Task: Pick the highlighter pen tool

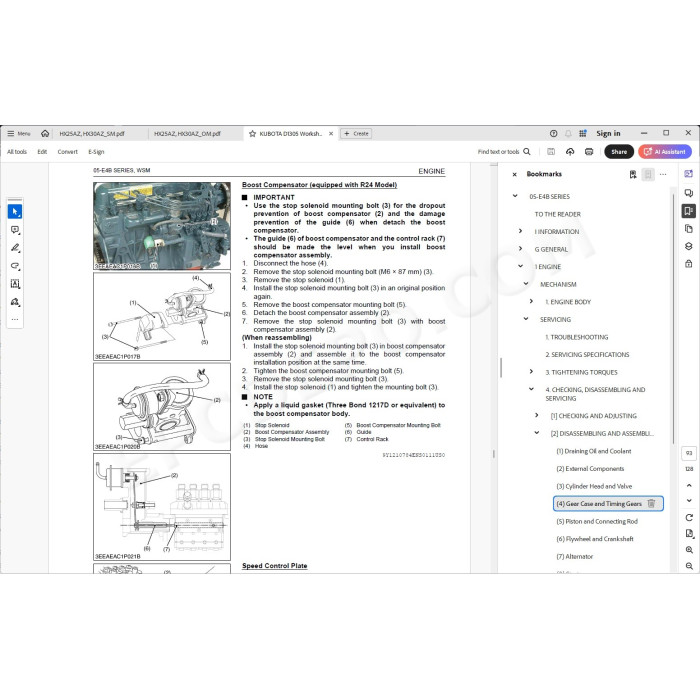Action: pyautogui.click(x=15, y=248)
